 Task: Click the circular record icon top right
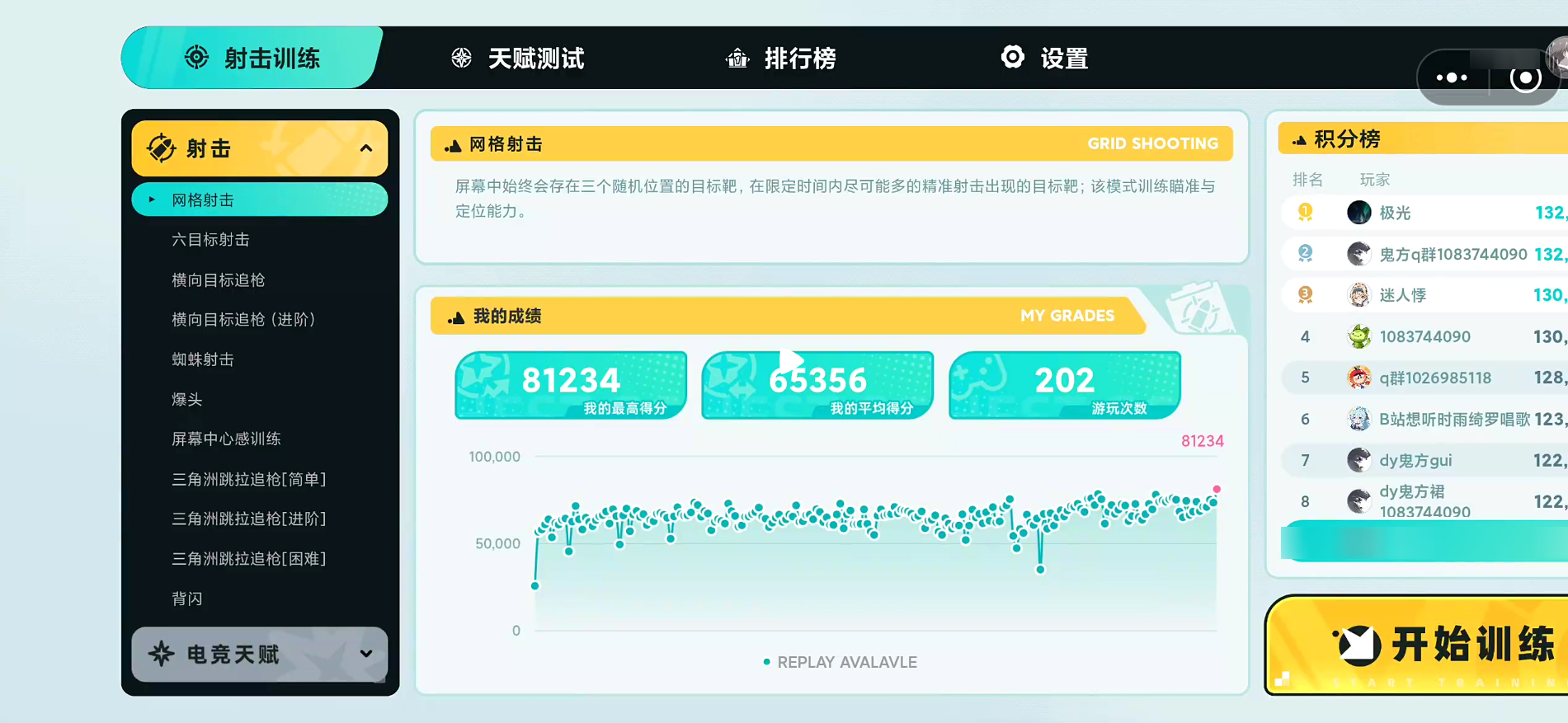1524,78
